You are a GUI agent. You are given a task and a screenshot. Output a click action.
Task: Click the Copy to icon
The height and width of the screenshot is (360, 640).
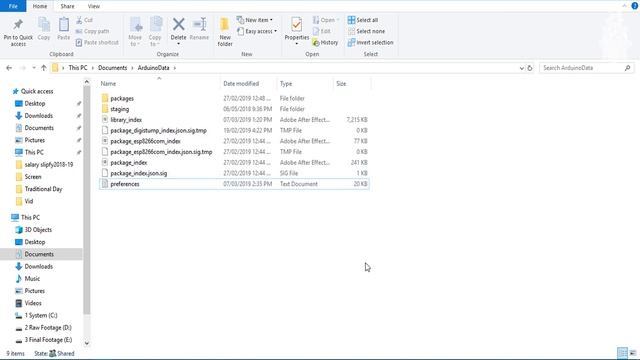tap(156, 24)
